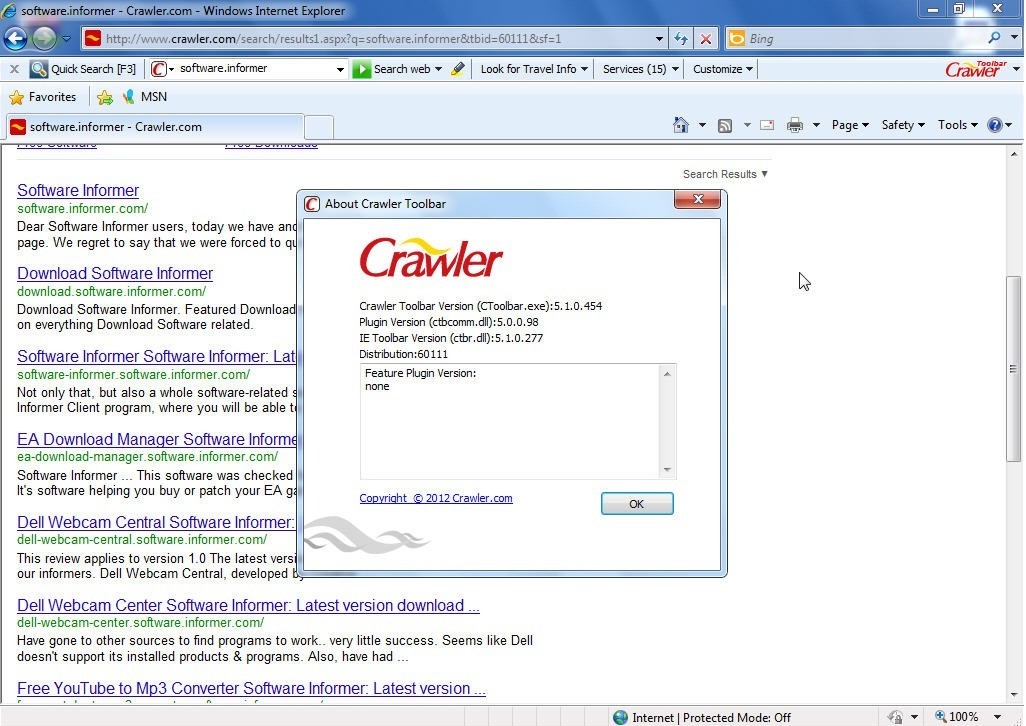
Task: Open the Bing search provider dropdown arrow
Action: tap(1014, 38)
